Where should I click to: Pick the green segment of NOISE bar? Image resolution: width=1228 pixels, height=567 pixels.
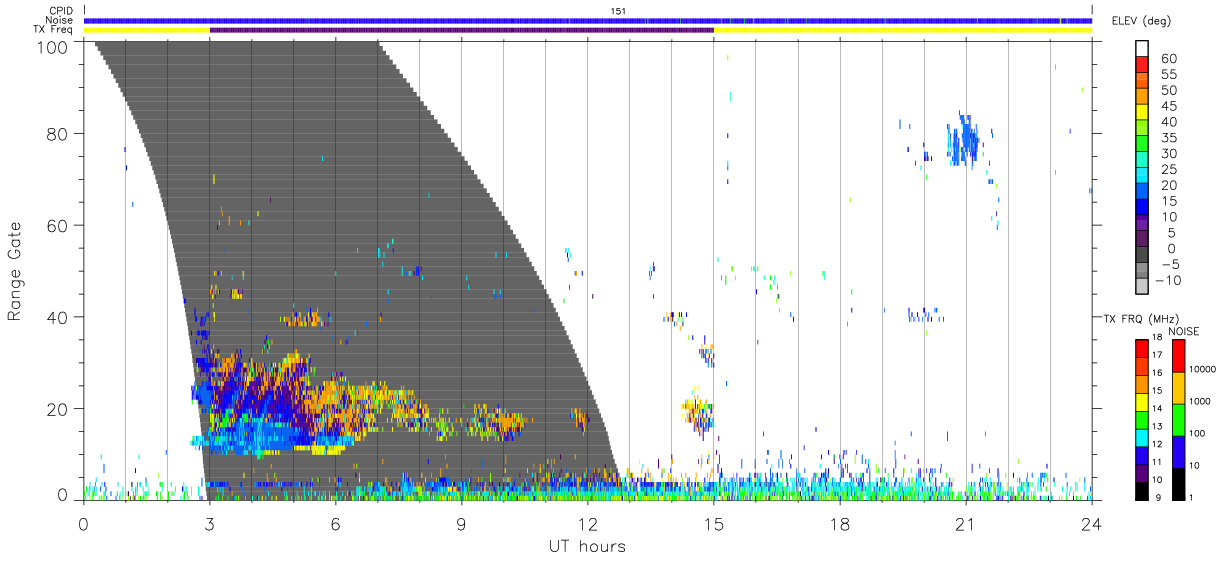pos(1178,420)
